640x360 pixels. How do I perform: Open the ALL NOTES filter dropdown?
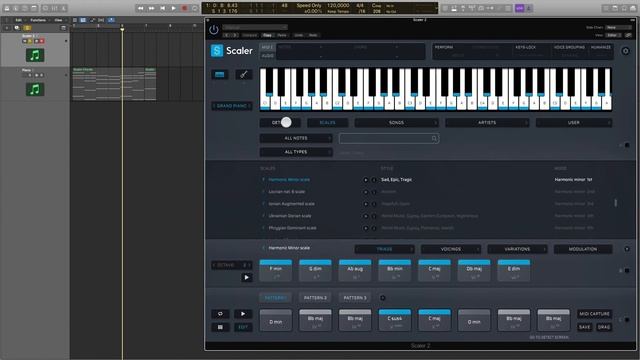(x=296, y=138)
